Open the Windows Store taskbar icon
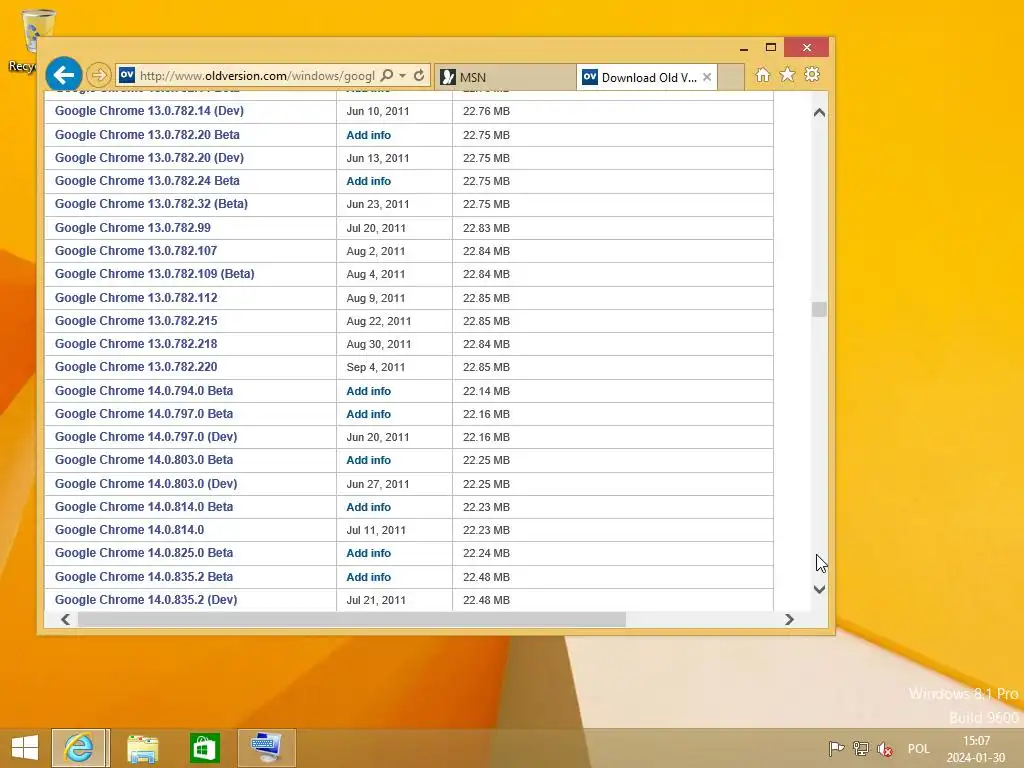Image resolution: width=1024 pixels, height=768 pixels. point(204,748)
